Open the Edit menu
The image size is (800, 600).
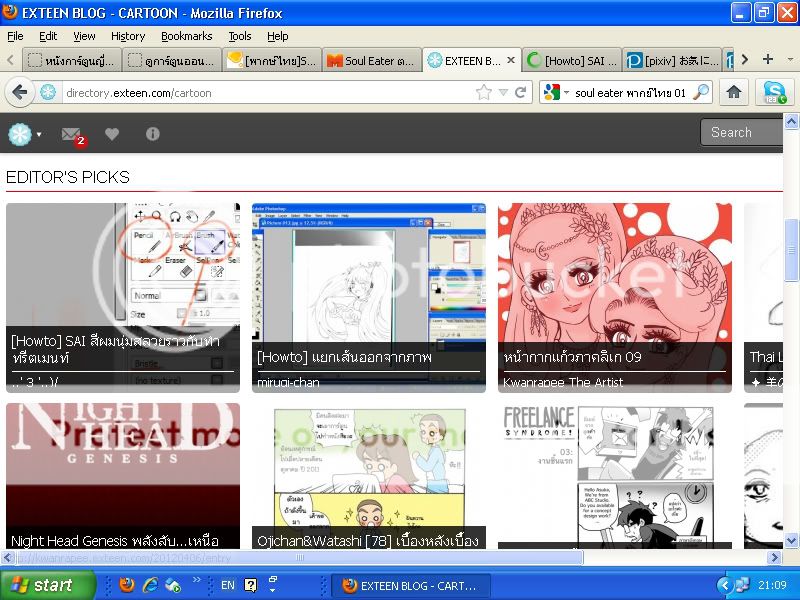[48, 36]
